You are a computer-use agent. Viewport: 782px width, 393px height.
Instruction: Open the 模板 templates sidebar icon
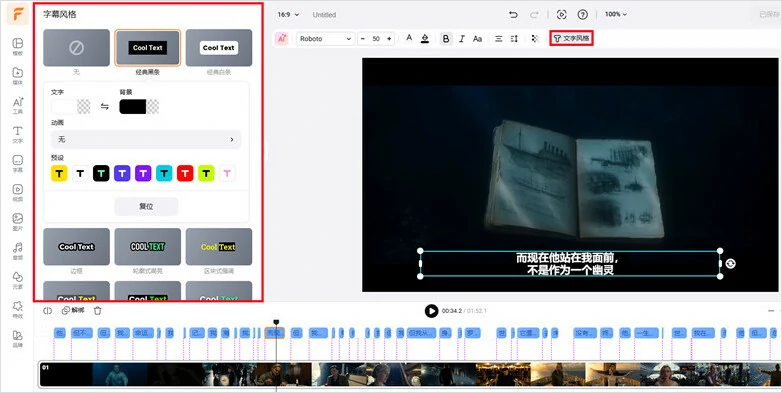(17, 45)
